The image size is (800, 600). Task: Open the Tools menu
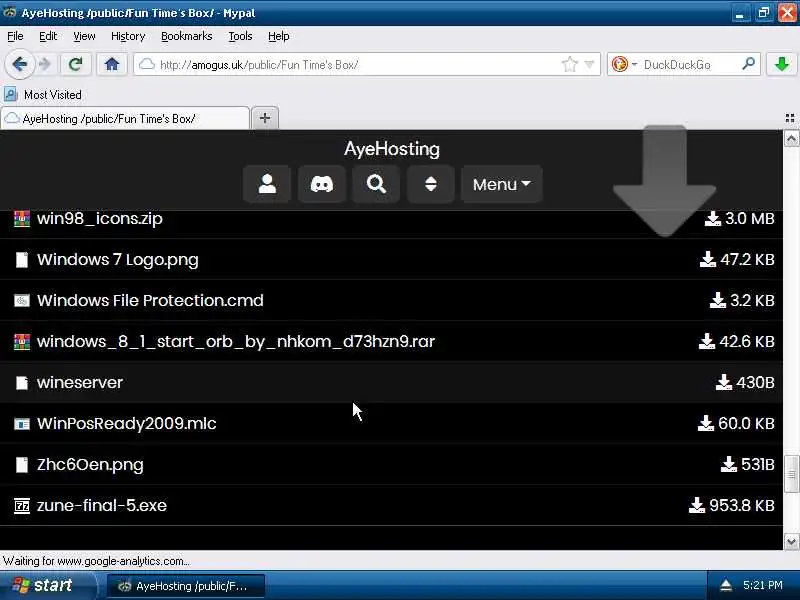pos(240,36)
